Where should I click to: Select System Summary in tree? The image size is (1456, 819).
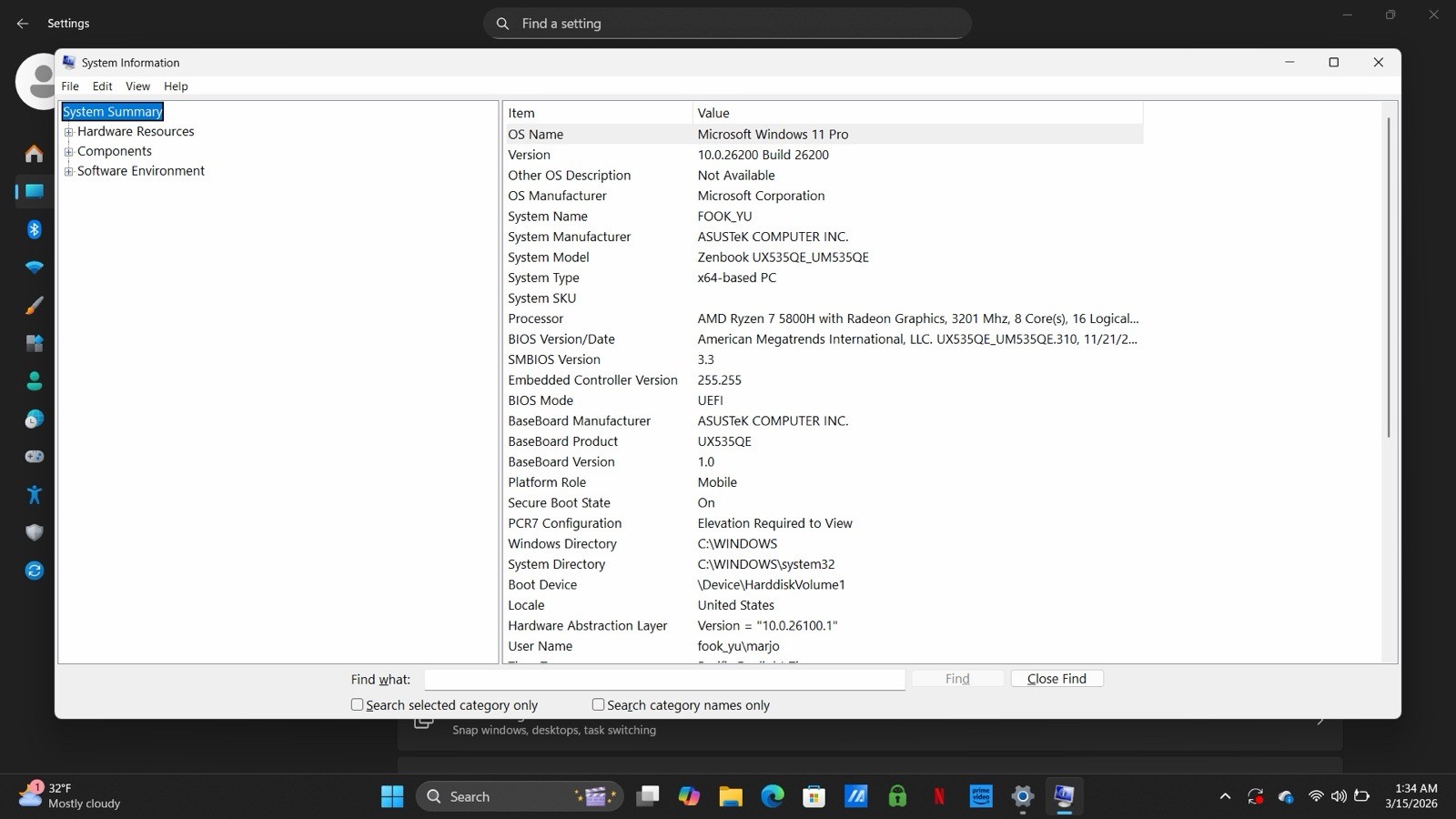(x=112, y=112)
